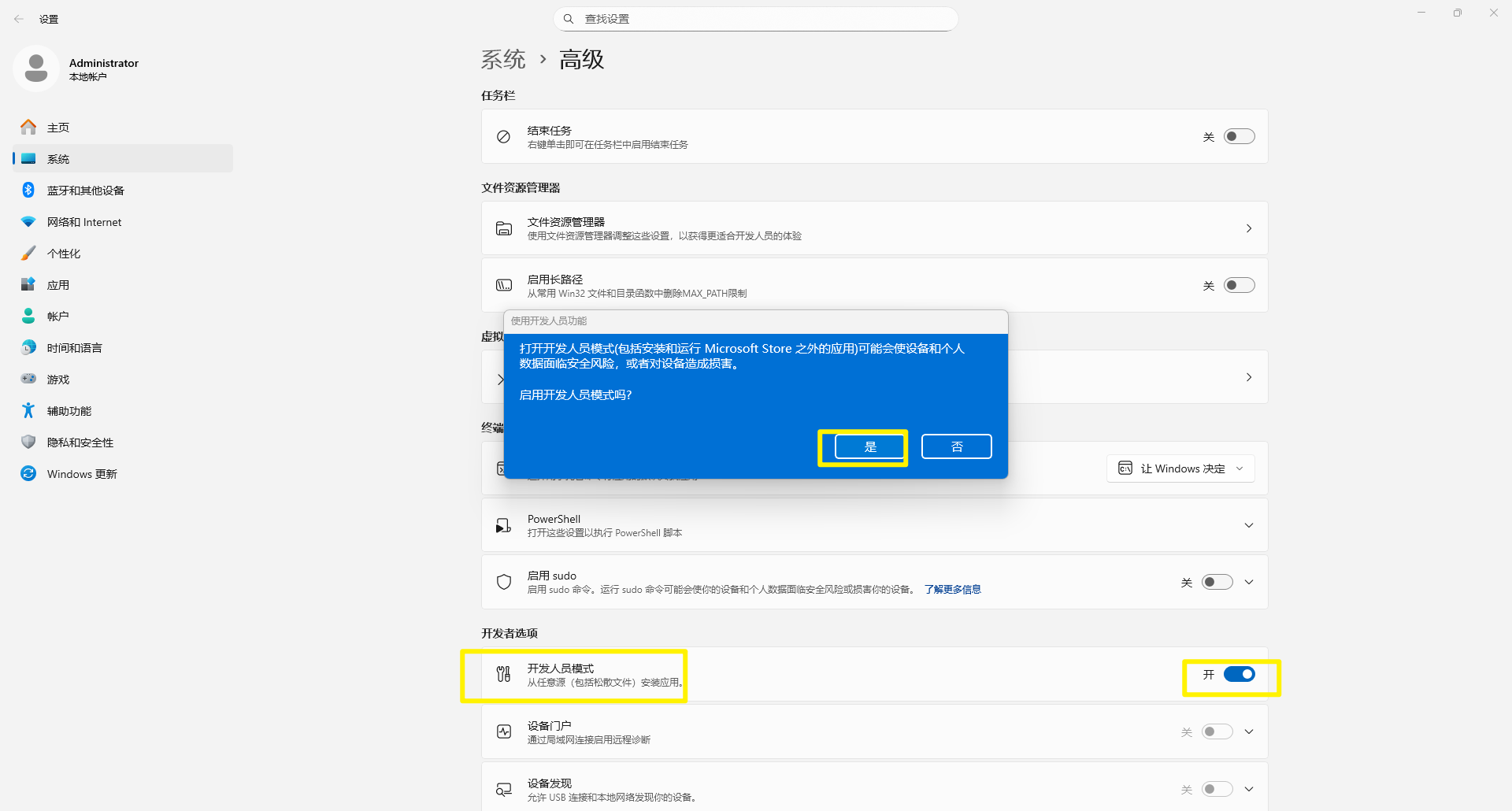Enable the 结束任务 toggle

click(x=1239, y=137)
